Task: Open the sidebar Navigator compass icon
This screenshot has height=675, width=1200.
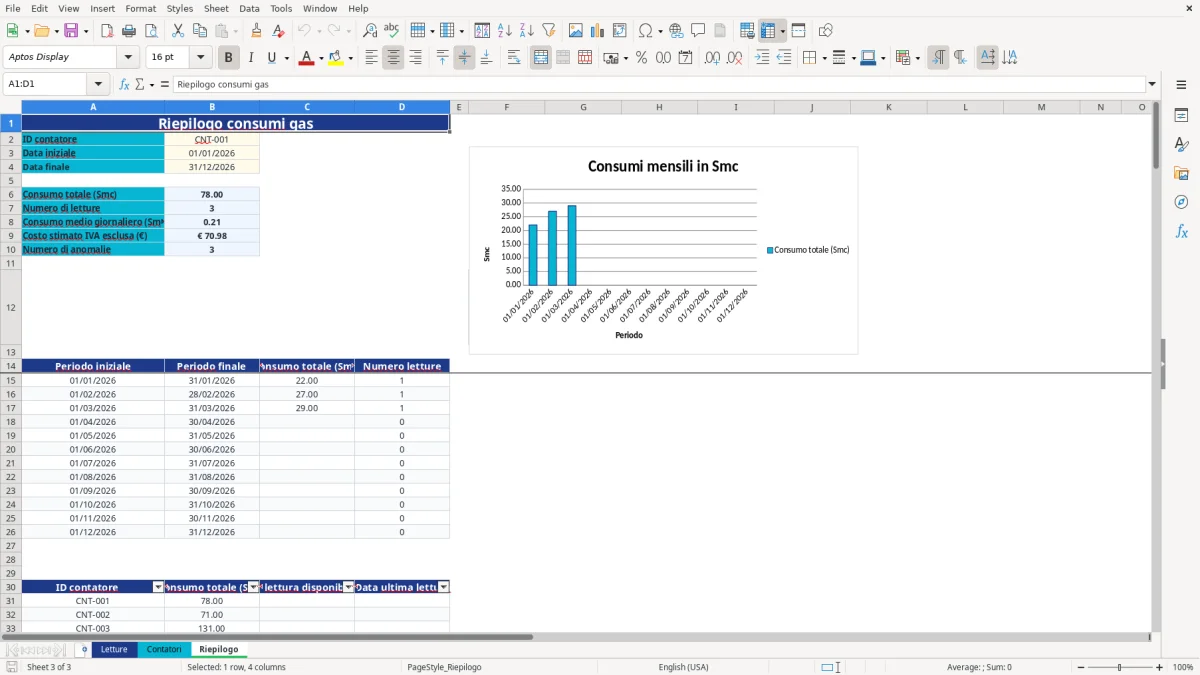Action: (1181, 202)
